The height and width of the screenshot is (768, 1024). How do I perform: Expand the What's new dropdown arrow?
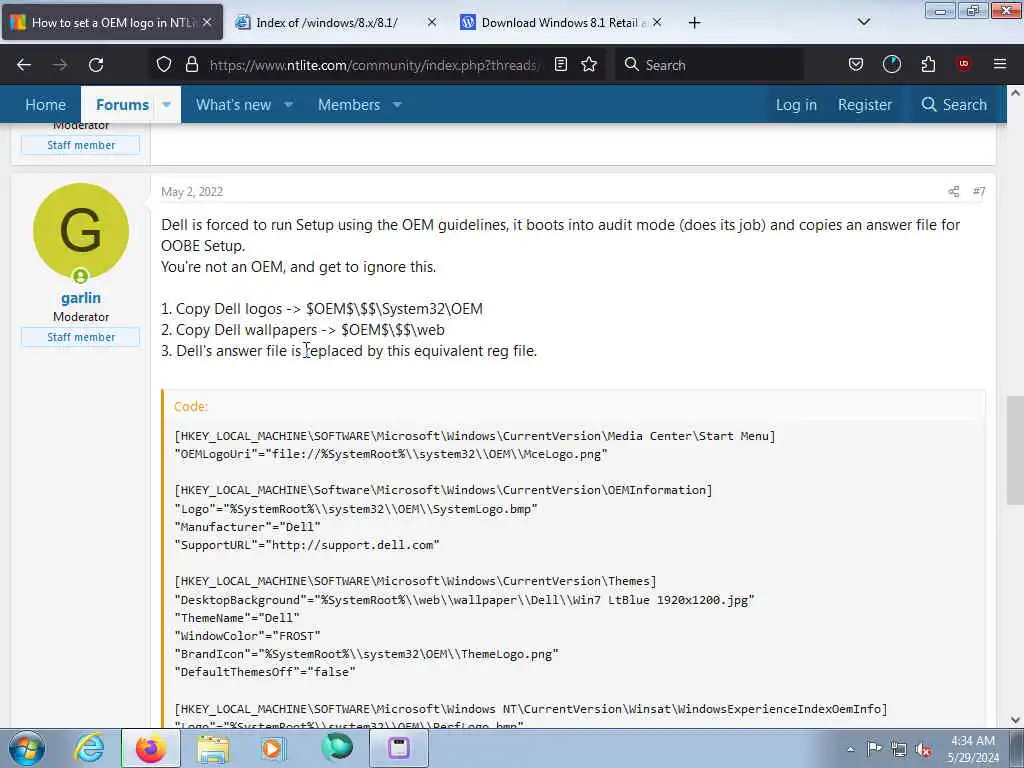coord(289,104)
